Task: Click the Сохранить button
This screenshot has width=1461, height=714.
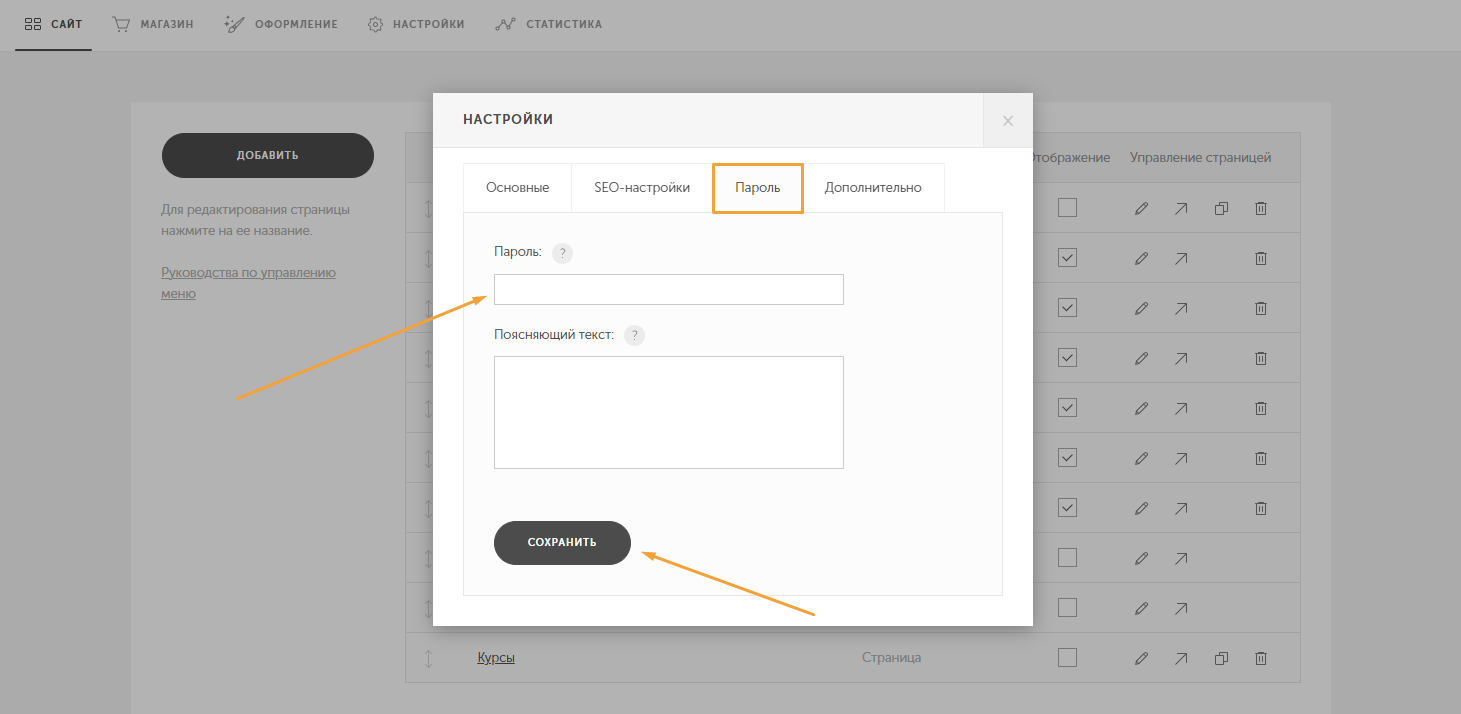Action: (x=562, y=542)
